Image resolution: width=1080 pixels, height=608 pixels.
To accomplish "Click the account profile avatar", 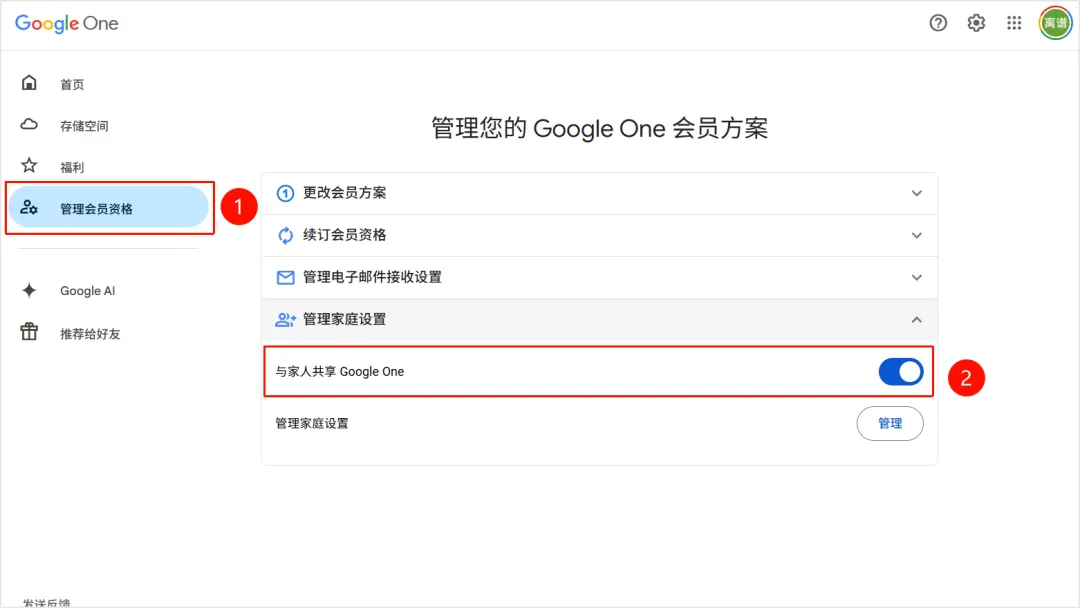I will [1055, 23].
